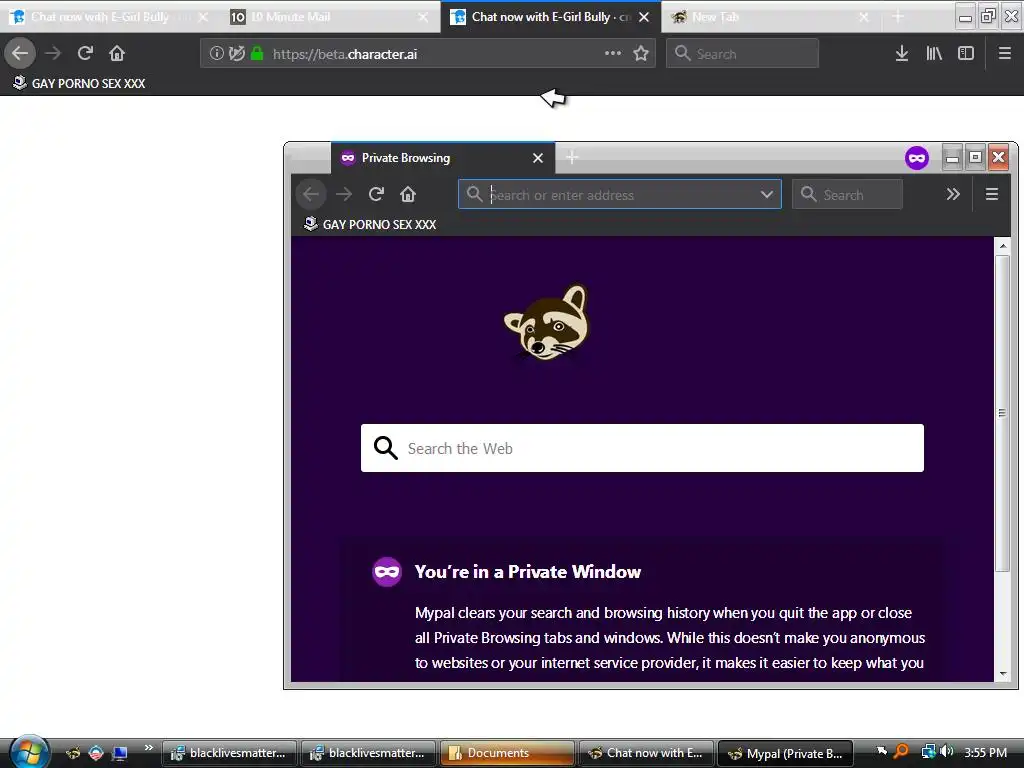Go home in the Private Browsing window

click(408, 194)
